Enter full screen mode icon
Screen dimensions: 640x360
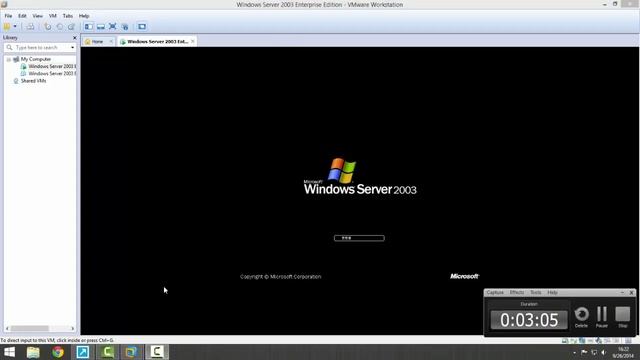113,27
